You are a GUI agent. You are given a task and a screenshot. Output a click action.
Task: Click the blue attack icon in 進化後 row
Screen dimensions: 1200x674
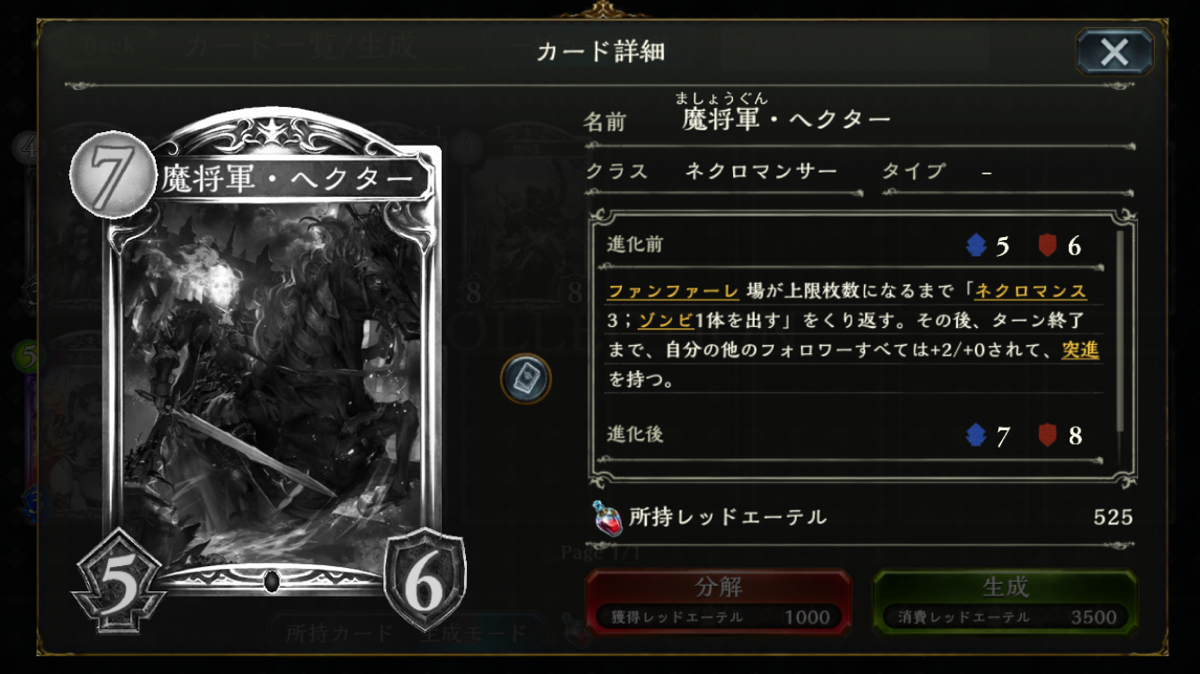click(976, 435)
